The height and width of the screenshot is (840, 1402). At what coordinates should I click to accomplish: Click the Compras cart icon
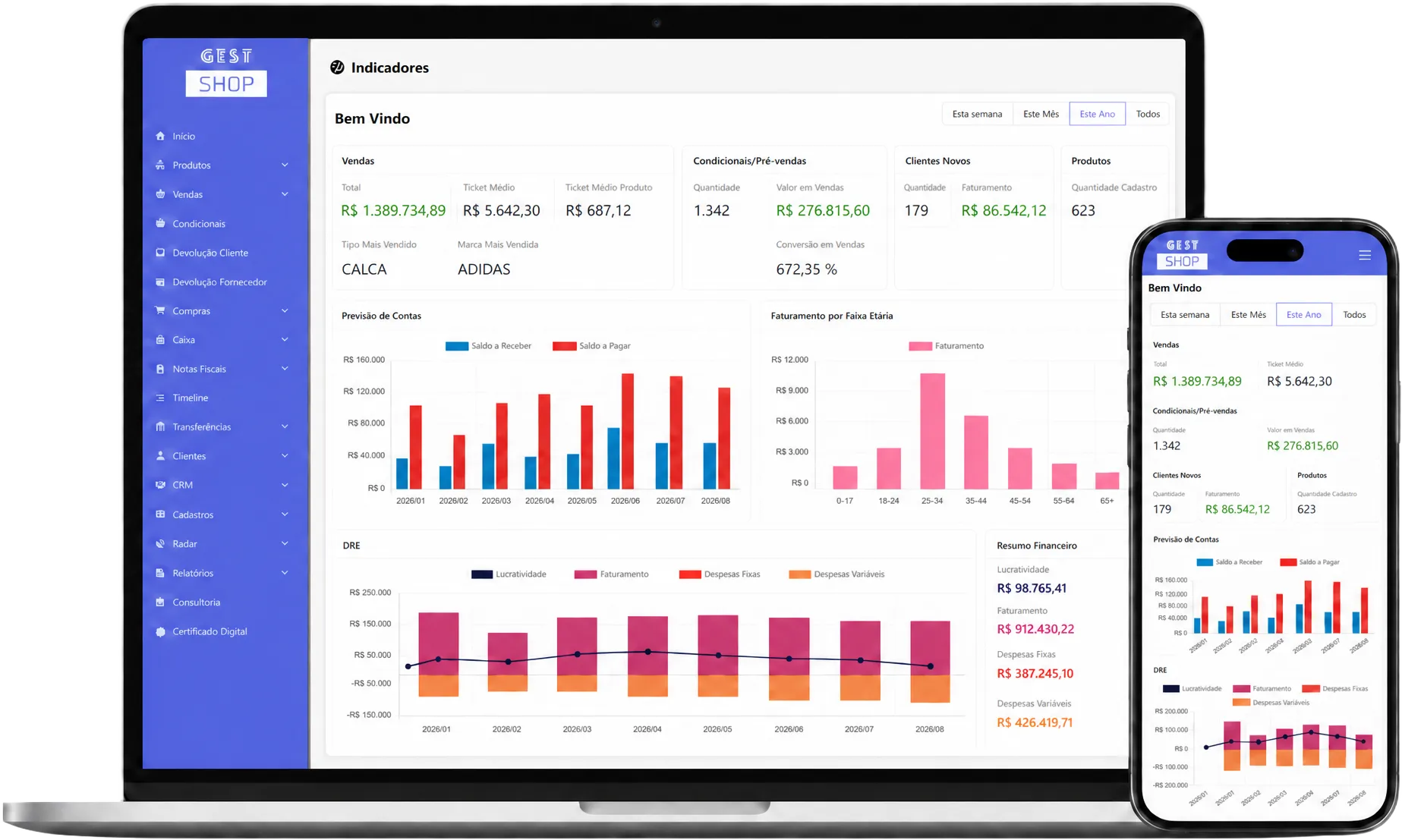point(160,310)
